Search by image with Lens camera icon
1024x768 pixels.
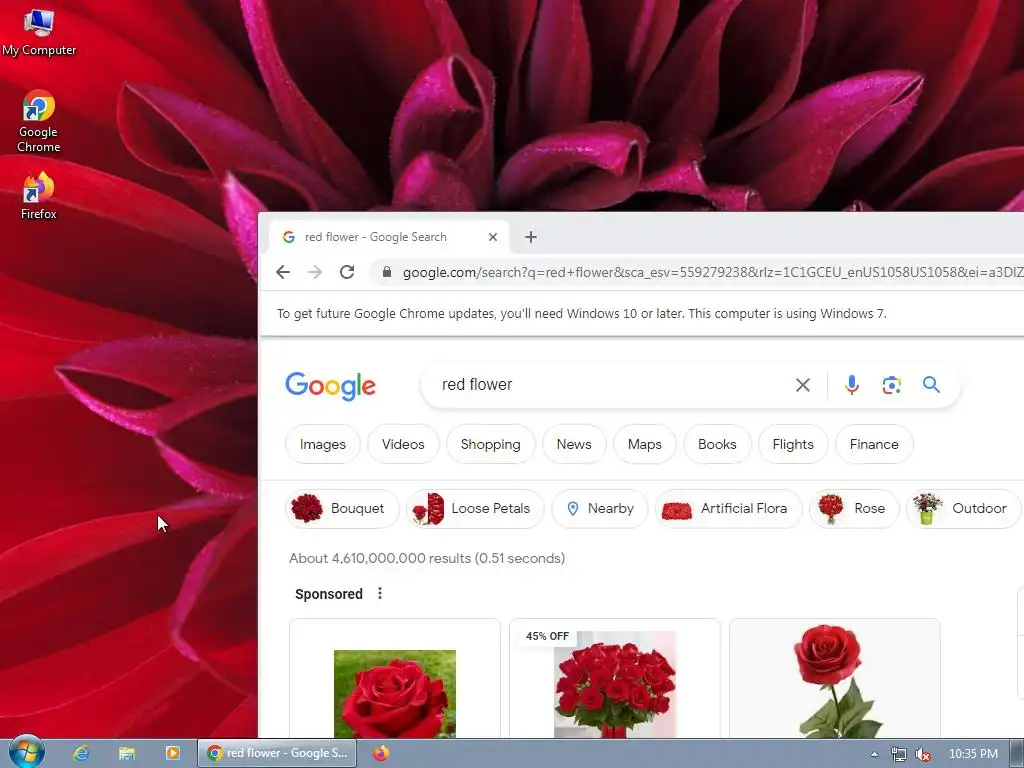[x=891, y=385]
